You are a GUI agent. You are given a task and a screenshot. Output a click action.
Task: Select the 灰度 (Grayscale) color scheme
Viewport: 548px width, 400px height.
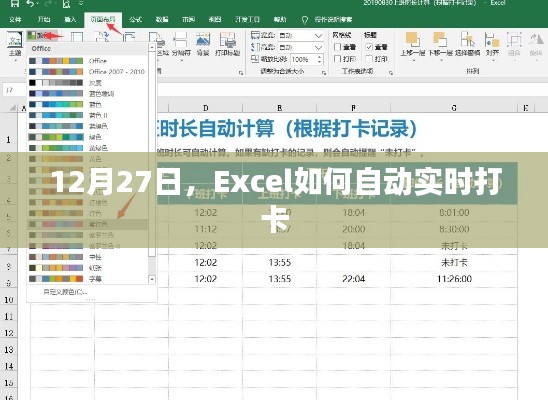[x=87, y=83]
